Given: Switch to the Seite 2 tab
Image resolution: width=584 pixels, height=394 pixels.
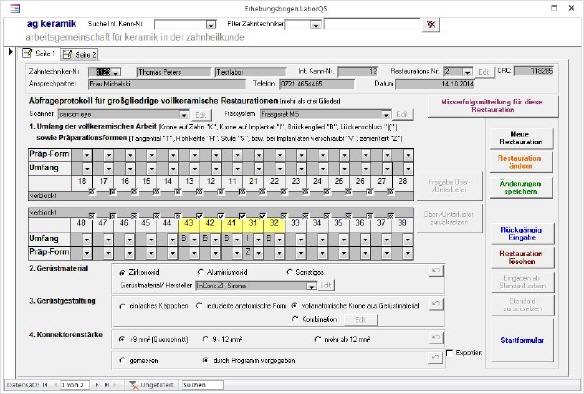Looking at the screenshot, I should click(80, 54).
